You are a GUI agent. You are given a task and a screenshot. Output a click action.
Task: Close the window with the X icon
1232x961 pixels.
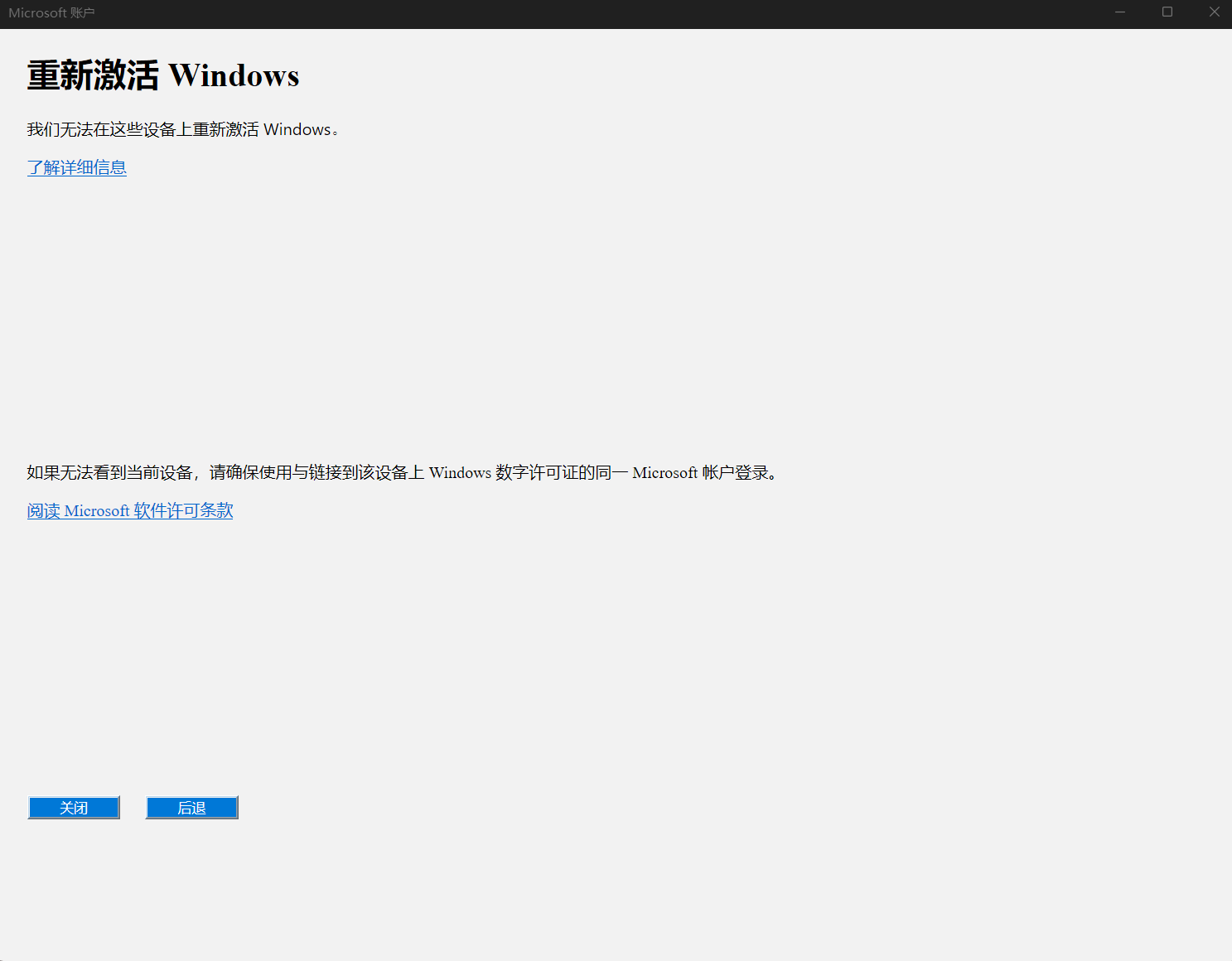pyautogui.click(x=1214, y=12)
